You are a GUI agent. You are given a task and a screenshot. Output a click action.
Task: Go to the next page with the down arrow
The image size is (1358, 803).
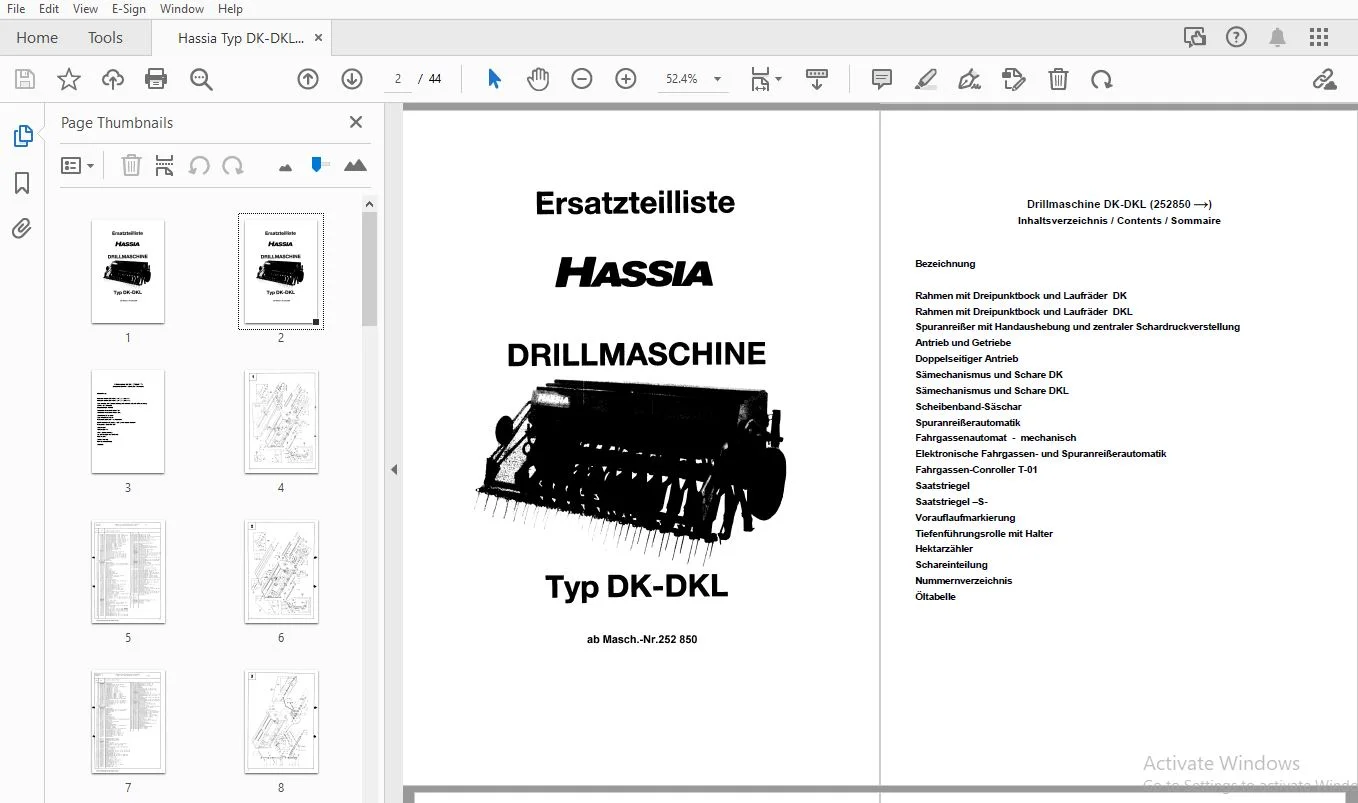click(x=352, y=79)
